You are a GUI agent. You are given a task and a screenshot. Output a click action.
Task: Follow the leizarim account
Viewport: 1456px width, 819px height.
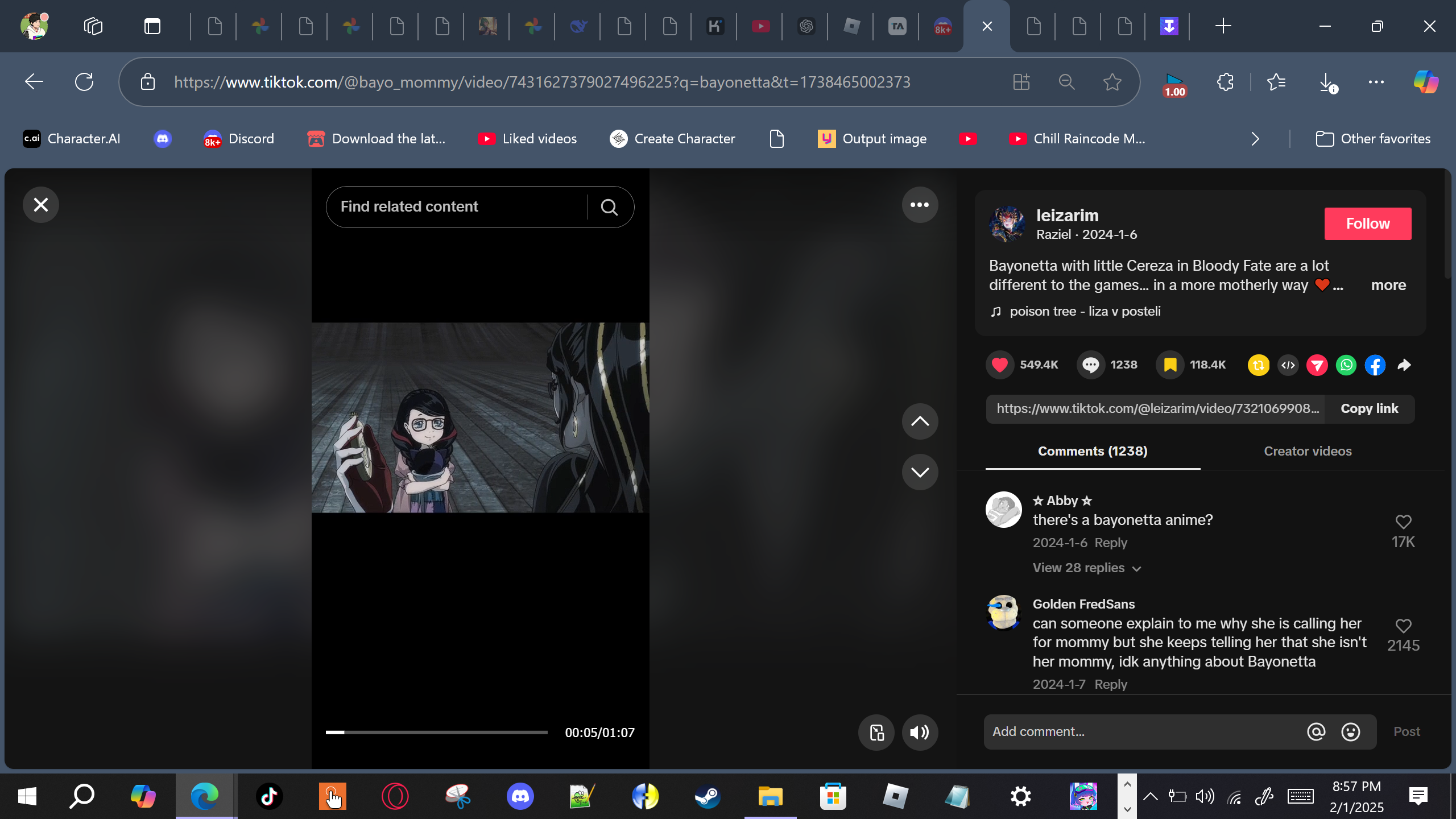click(1367, 224)
